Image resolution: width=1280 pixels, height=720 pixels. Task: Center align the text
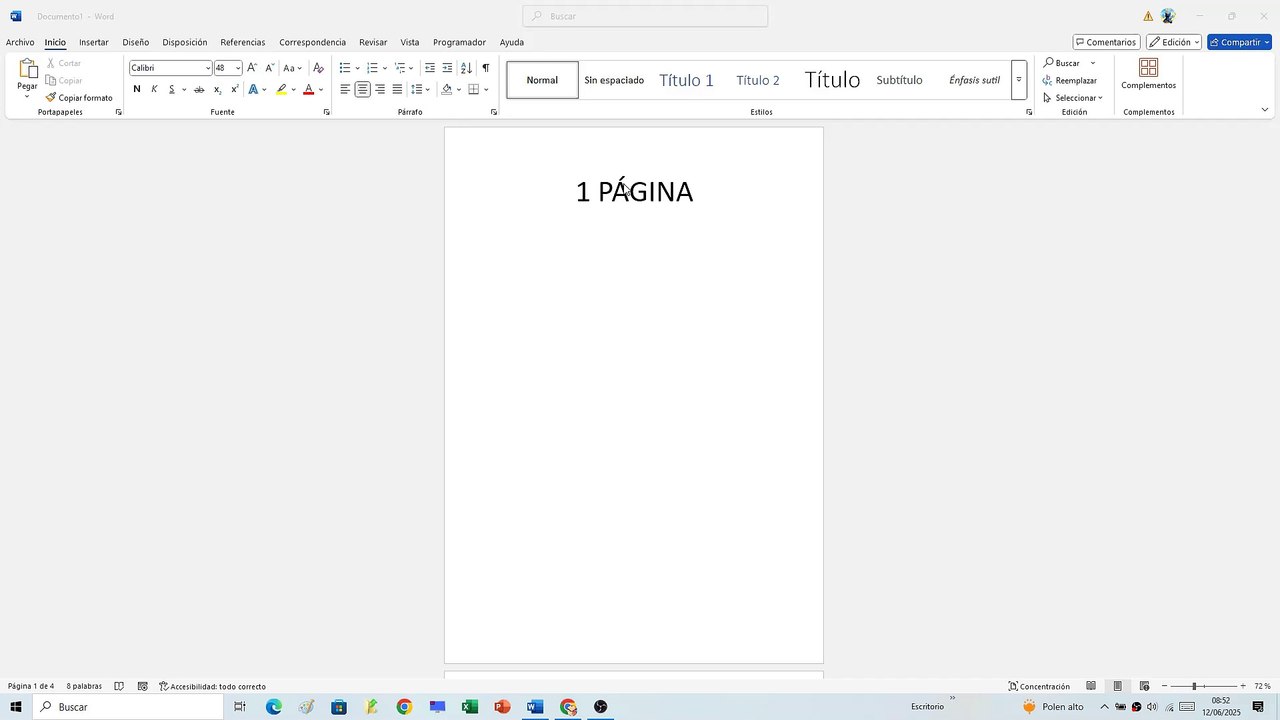(x=362, y=90)
